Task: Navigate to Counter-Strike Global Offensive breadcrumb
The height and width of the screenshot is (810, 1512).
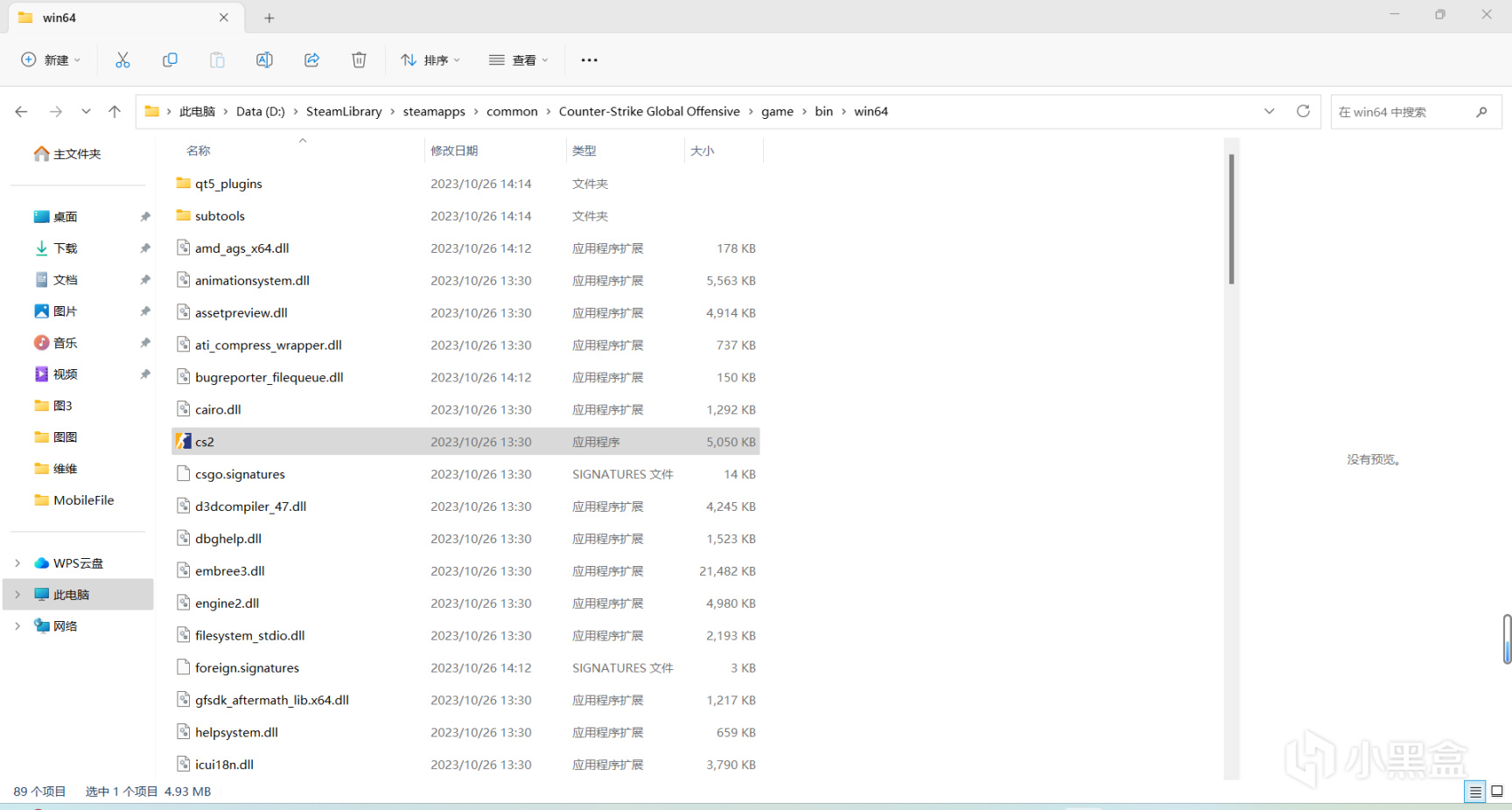Action: click(x=649, y=111)
